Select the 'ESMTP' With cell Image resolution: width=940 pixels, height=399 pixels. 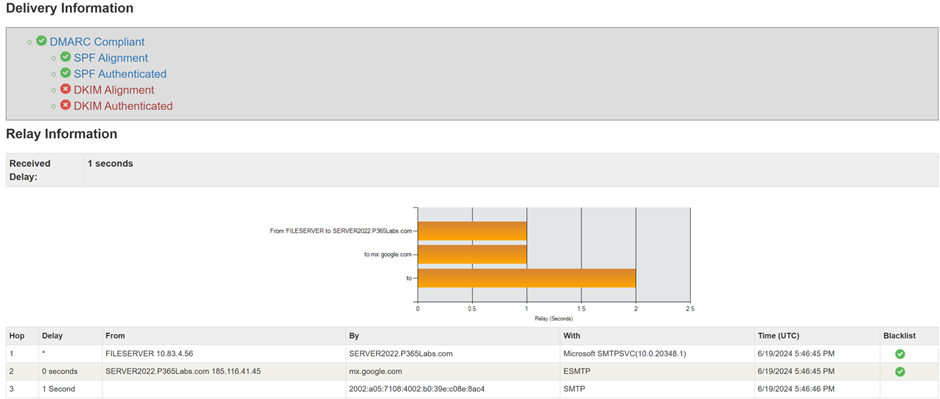(x=657, y=371)
